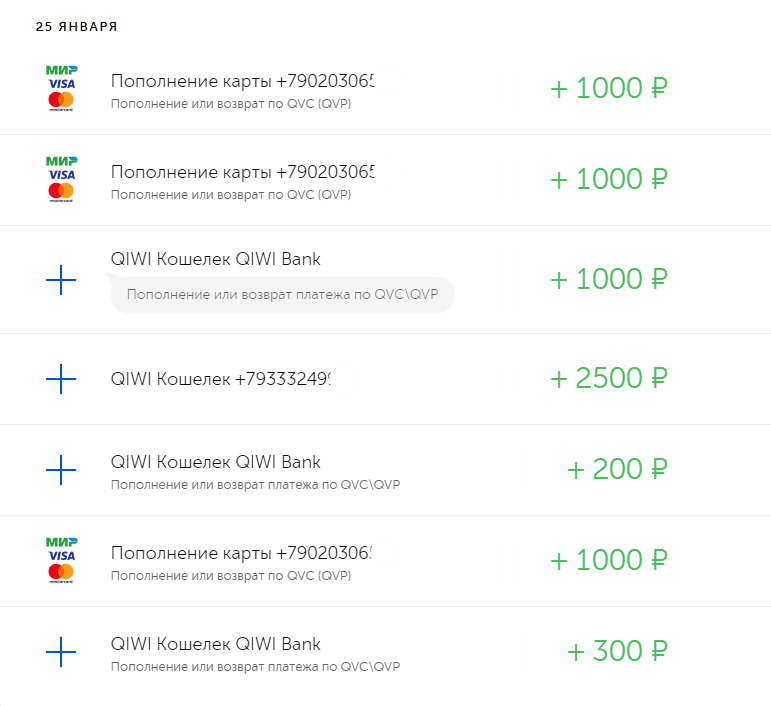Click the card logos icon in the first transaction
Viewport: 771px width, 706px height.
(61, 88)
